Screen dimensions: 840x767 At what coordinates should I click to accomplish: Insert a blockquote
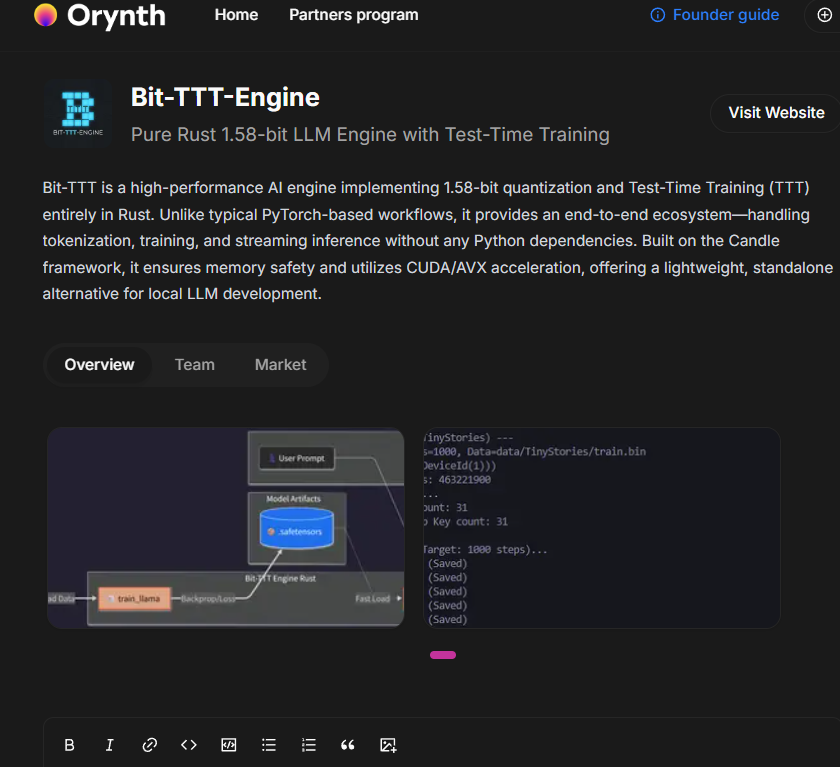[x=348, y=745]
